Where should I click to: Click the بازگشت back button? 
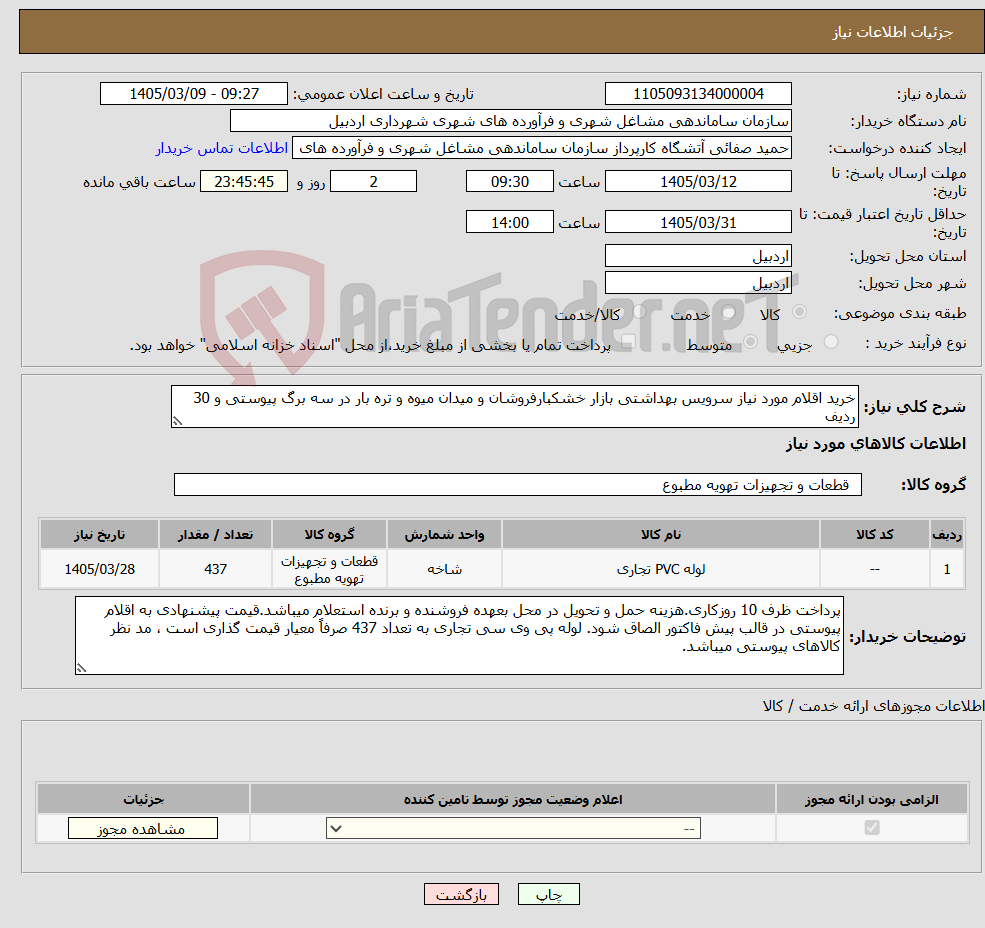(461, 894)
